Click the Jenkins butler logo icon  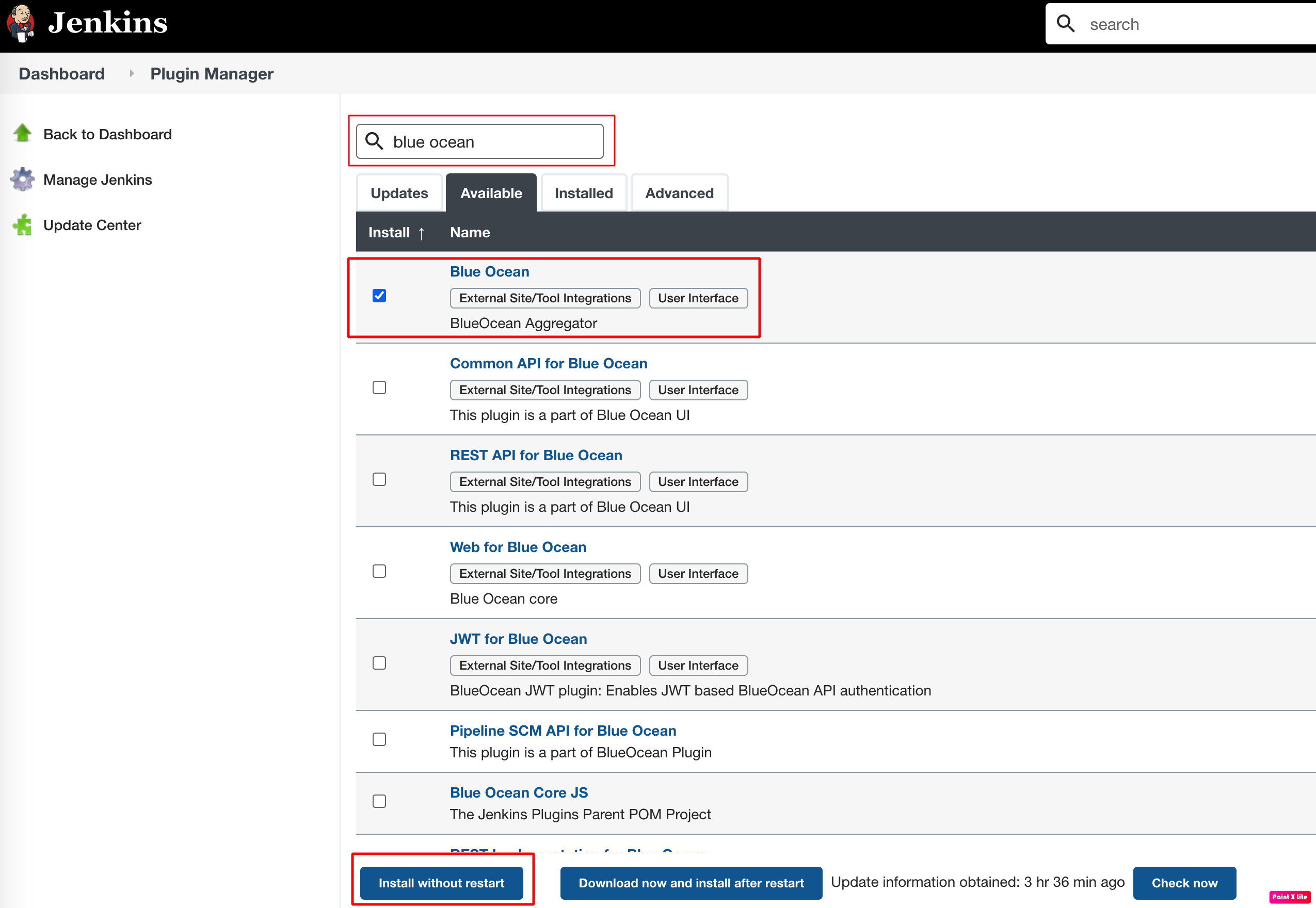click(21, 23)
